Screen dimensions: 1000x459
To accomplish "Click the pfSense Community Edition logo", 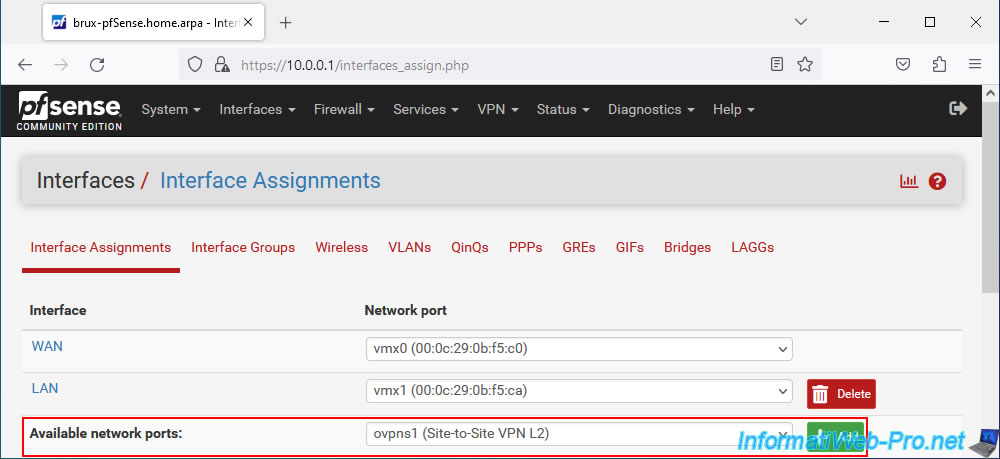I will click(70, 111).
